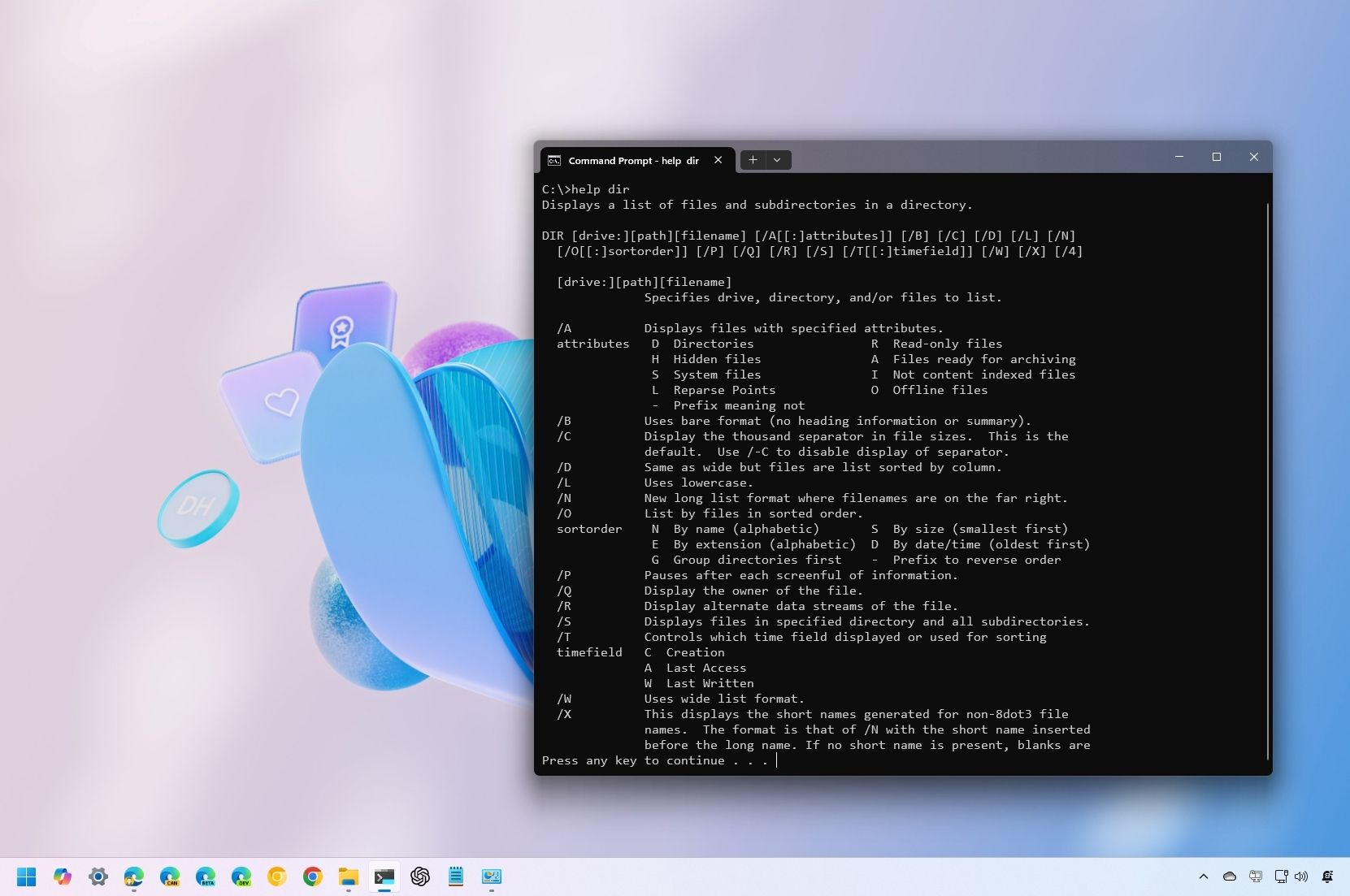1350x896 pixels.
Task: Open Microsoft Copilot
Action: tap(63, 877)
